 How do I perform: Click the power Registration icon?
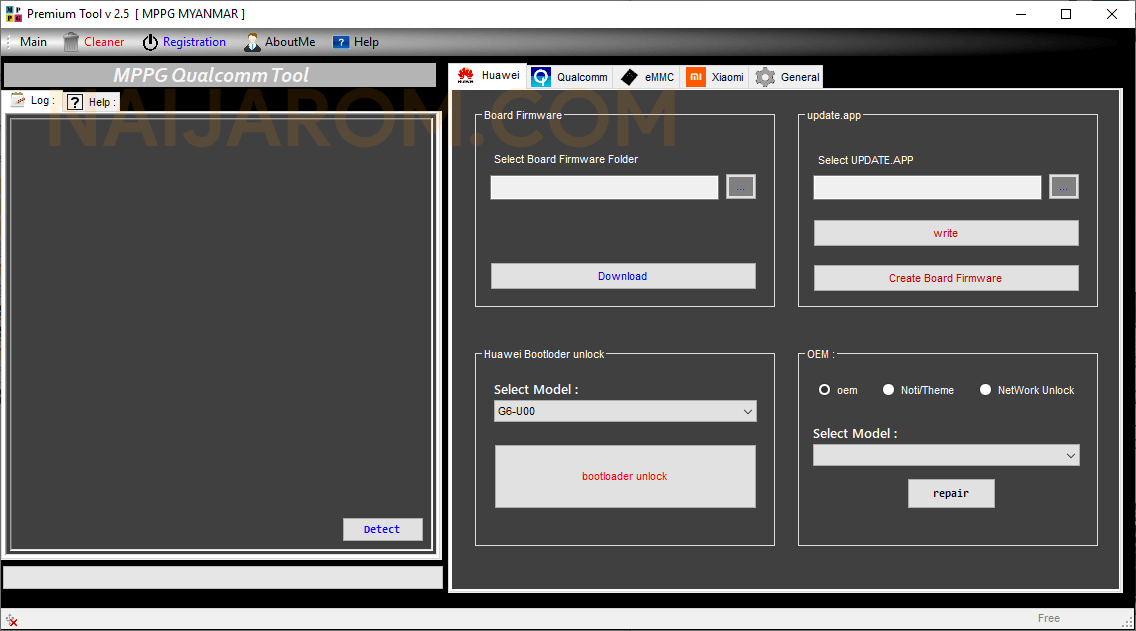pos(150,42)
